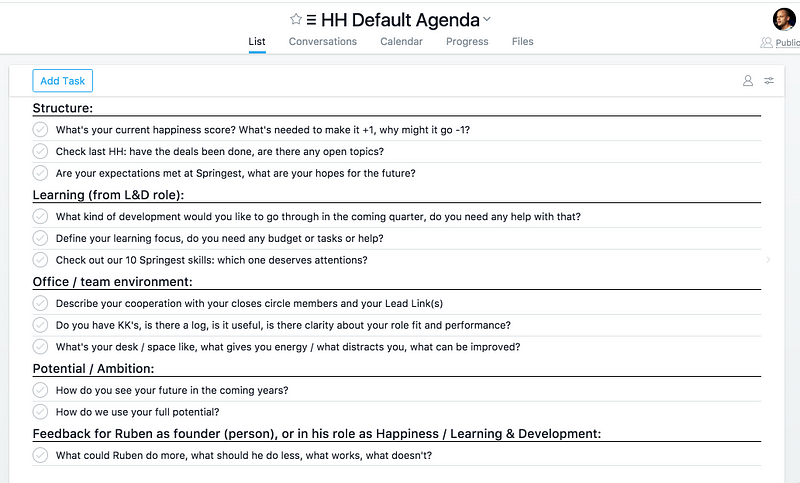Screen dimensions: 800x483
Task: Select the 'Office / team environment:' section header
Action: pos(113,282)
